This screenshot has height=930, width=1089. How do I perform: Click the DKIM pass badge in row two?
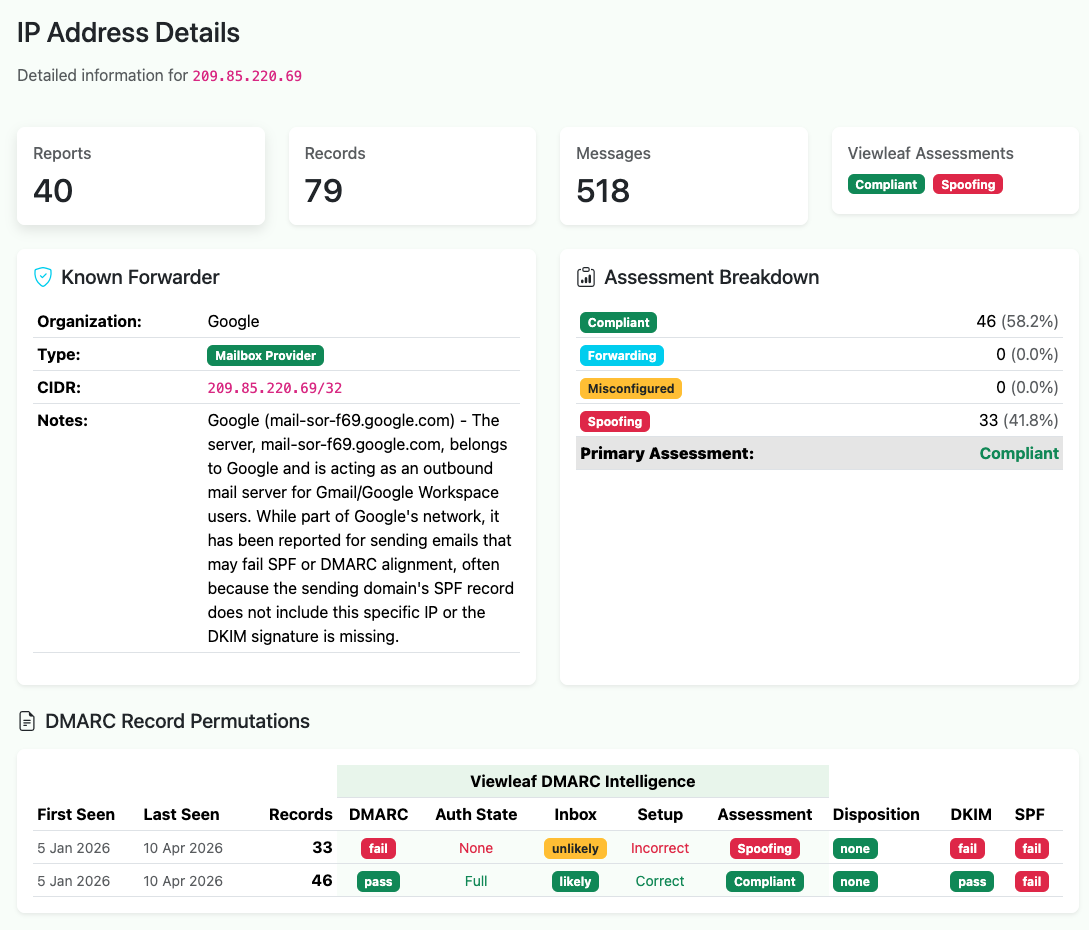971,881
